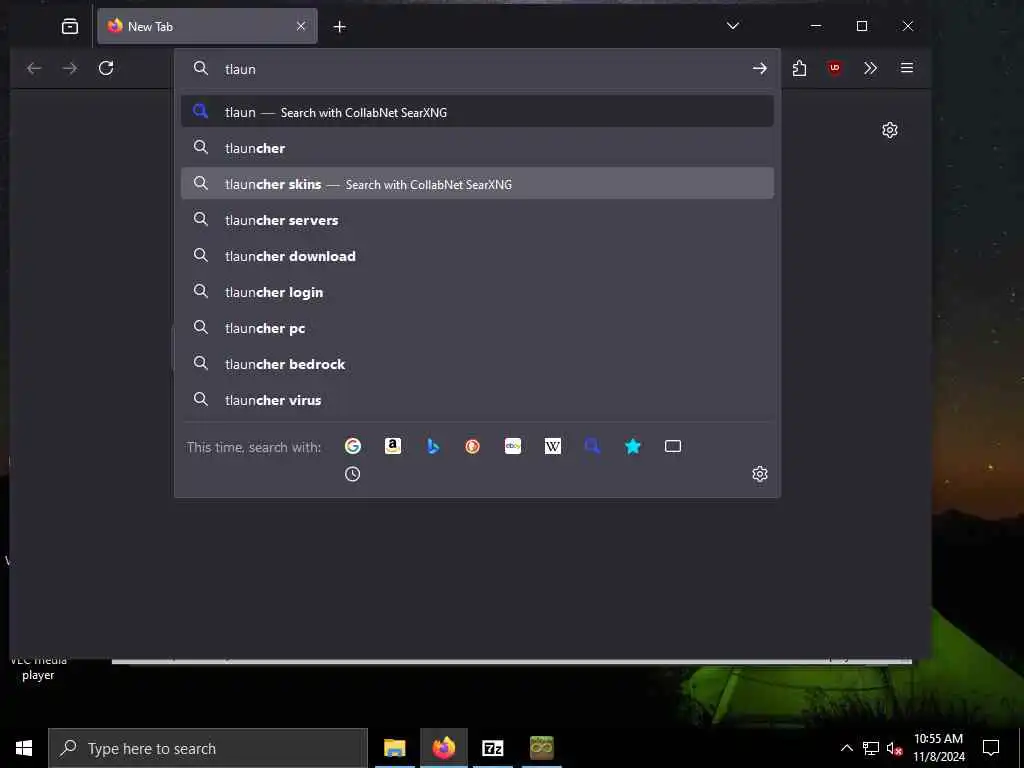1024x768 pixels.
Task: Open search settings gear in dropdown
Action: tap(760, 474)
